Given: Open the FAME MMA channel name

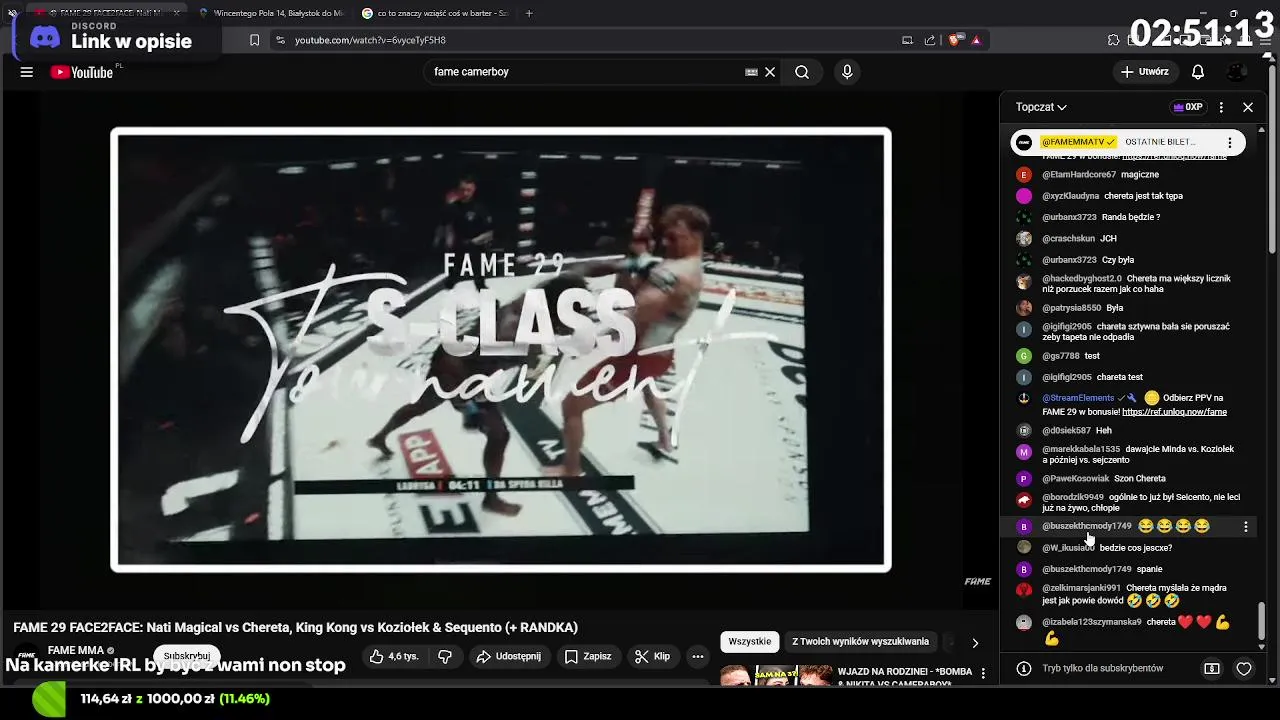Looking at the screenshot, I should click(x=76, y=651).
